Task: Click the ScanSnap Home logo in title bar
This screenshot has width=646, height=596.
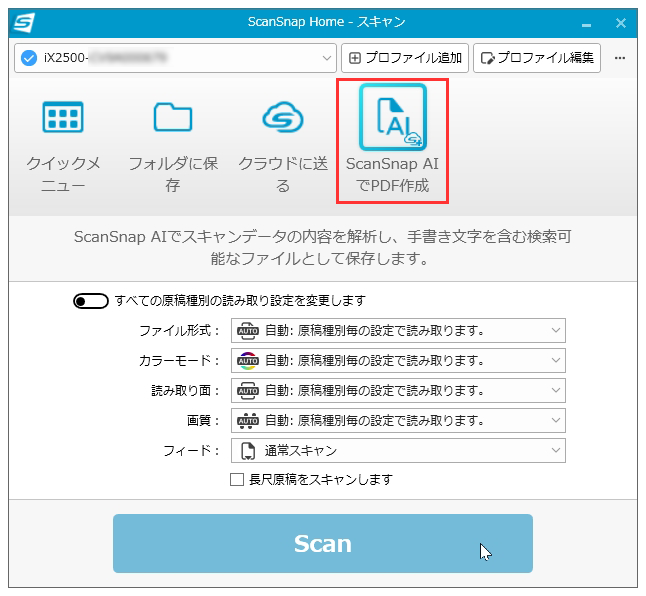Action: (x=24, y=22)
